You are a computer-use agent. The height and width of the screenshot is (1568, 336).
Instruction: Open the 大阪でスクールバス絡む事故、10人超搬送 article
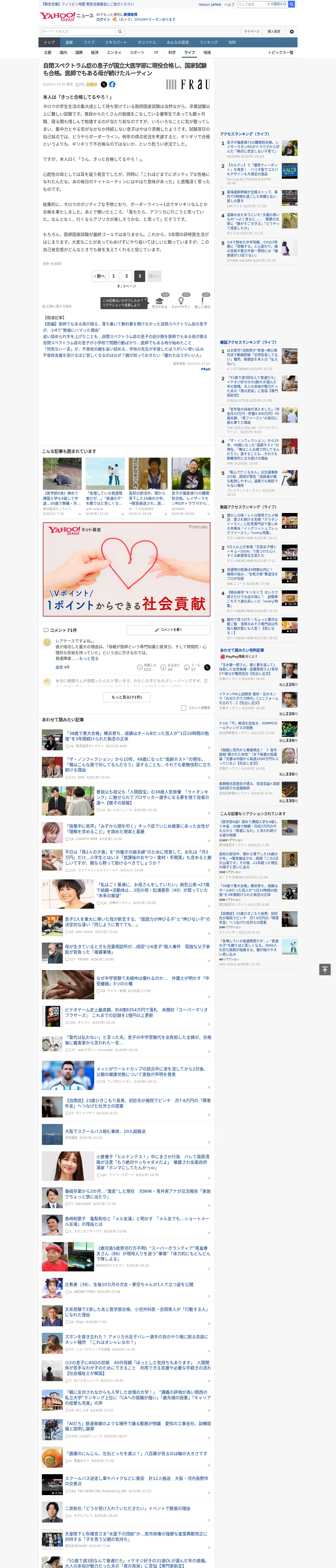(x=105, y=1132)
